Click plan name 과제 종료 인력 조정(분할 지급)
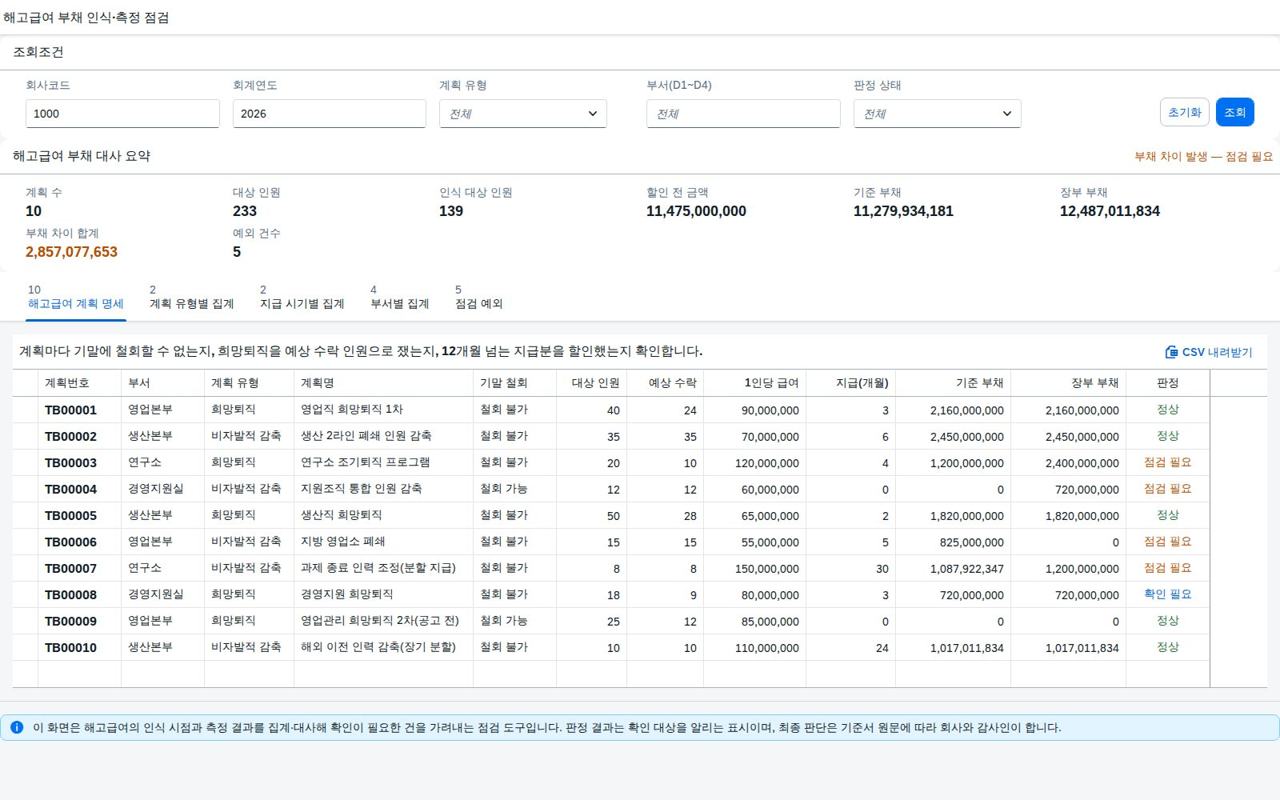This screenshot has height=800, width=1280. tap(378, 568)
